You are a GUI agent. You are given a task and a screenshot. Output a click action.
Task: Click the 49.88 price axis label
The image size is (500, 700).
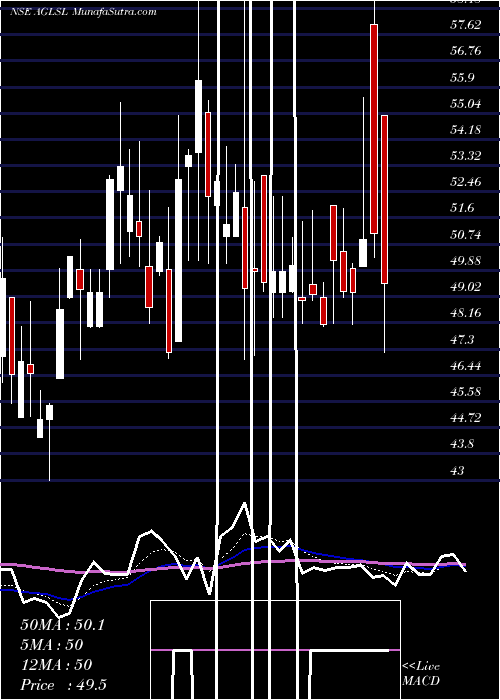coord(466,260)
